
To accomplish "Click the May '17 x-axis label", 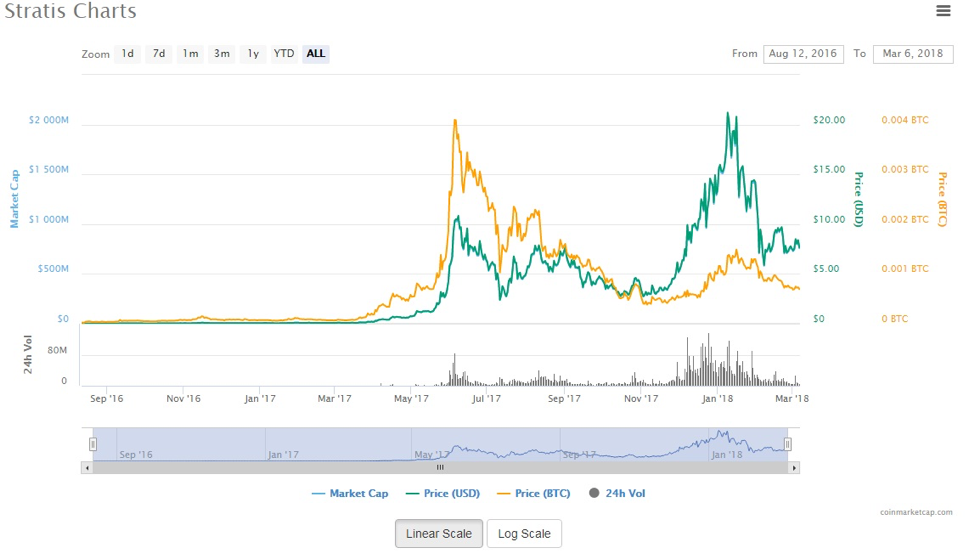I will [411, 399].
